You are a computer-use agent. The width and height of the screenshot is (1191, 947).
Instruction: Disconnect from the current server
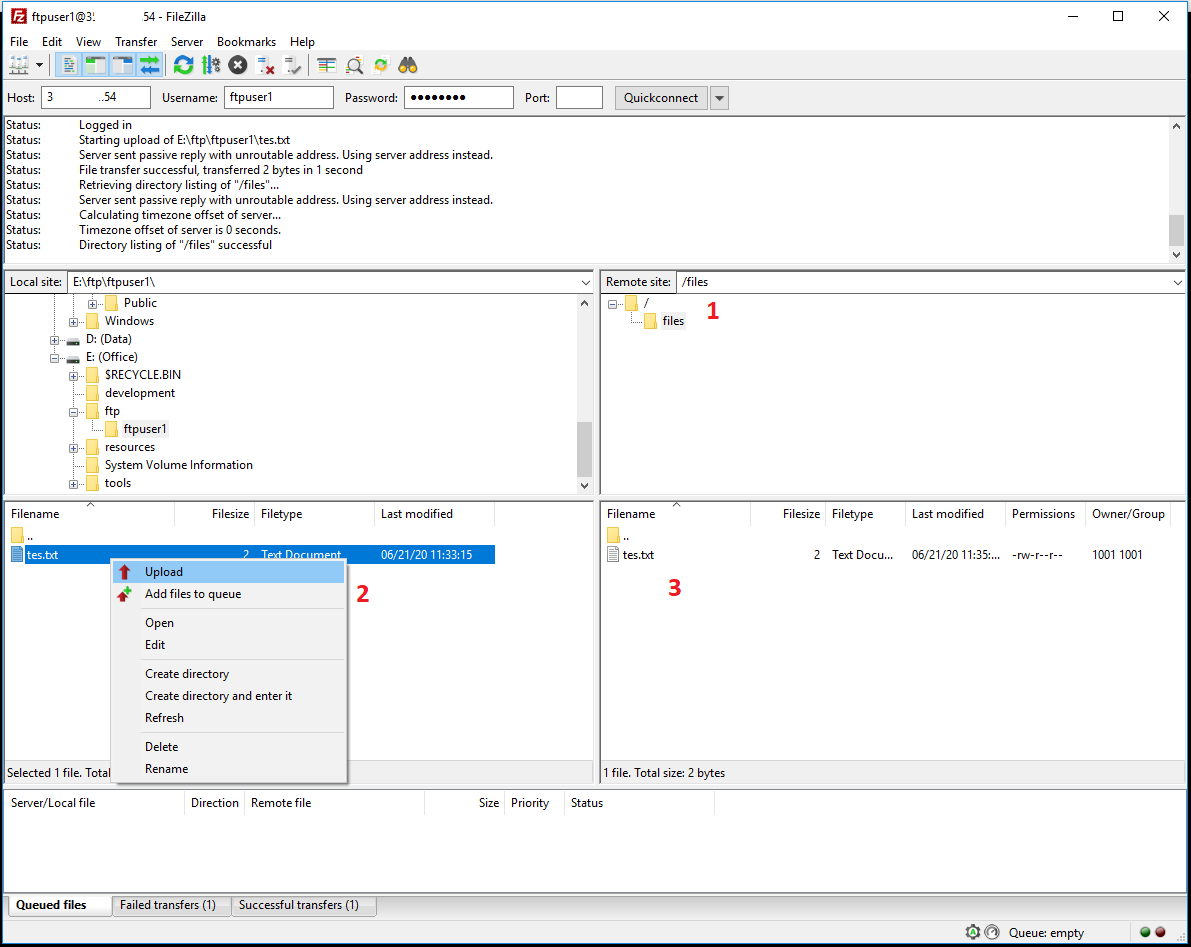pyautogui.click(x=265, y=65)
